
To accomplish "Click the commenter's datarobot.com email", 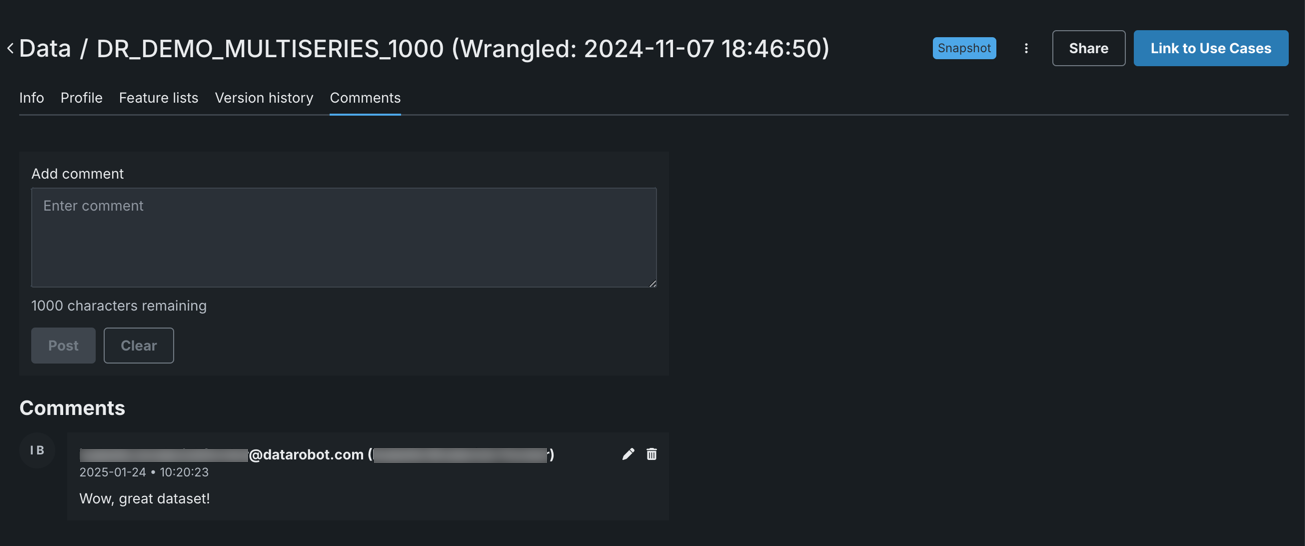I will coord(306,455).
